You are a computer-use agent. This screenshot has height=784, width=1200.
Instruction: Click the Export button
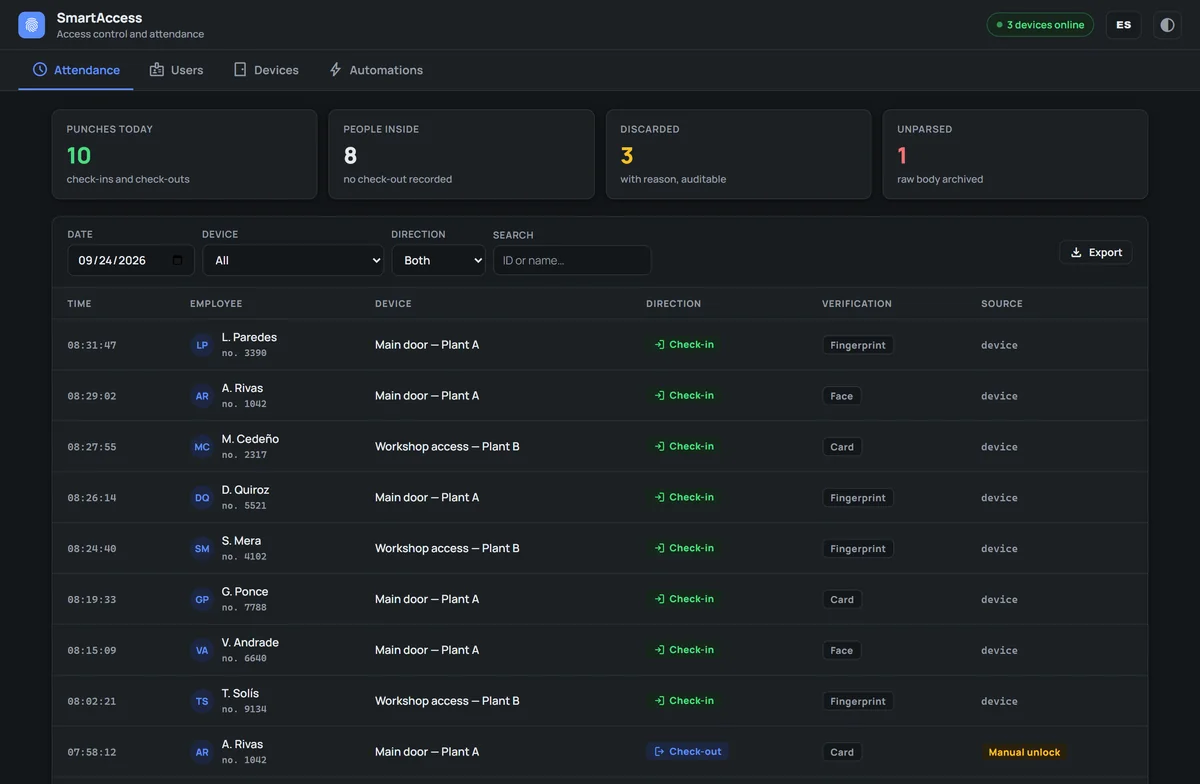[x=1096, y=253]
